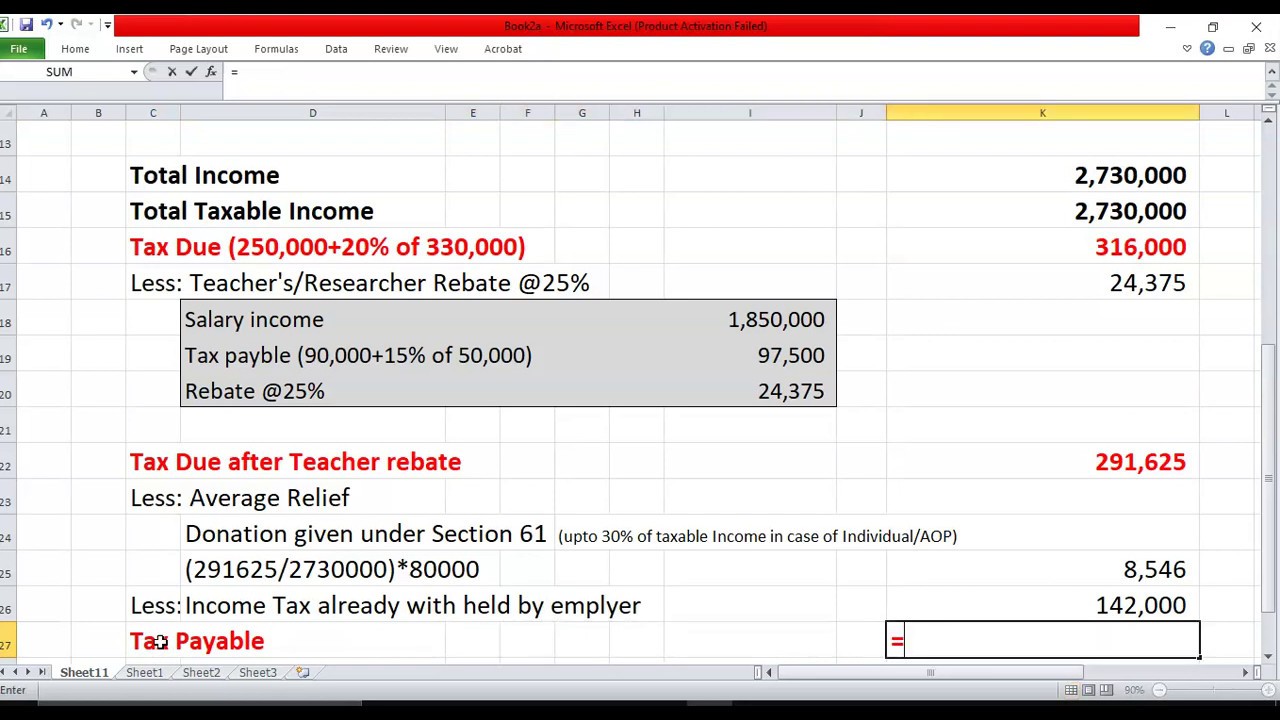Click the active cell K27 containing equals
The width and height of the screenshot is (1280, 720).
tap(1042, 640)
